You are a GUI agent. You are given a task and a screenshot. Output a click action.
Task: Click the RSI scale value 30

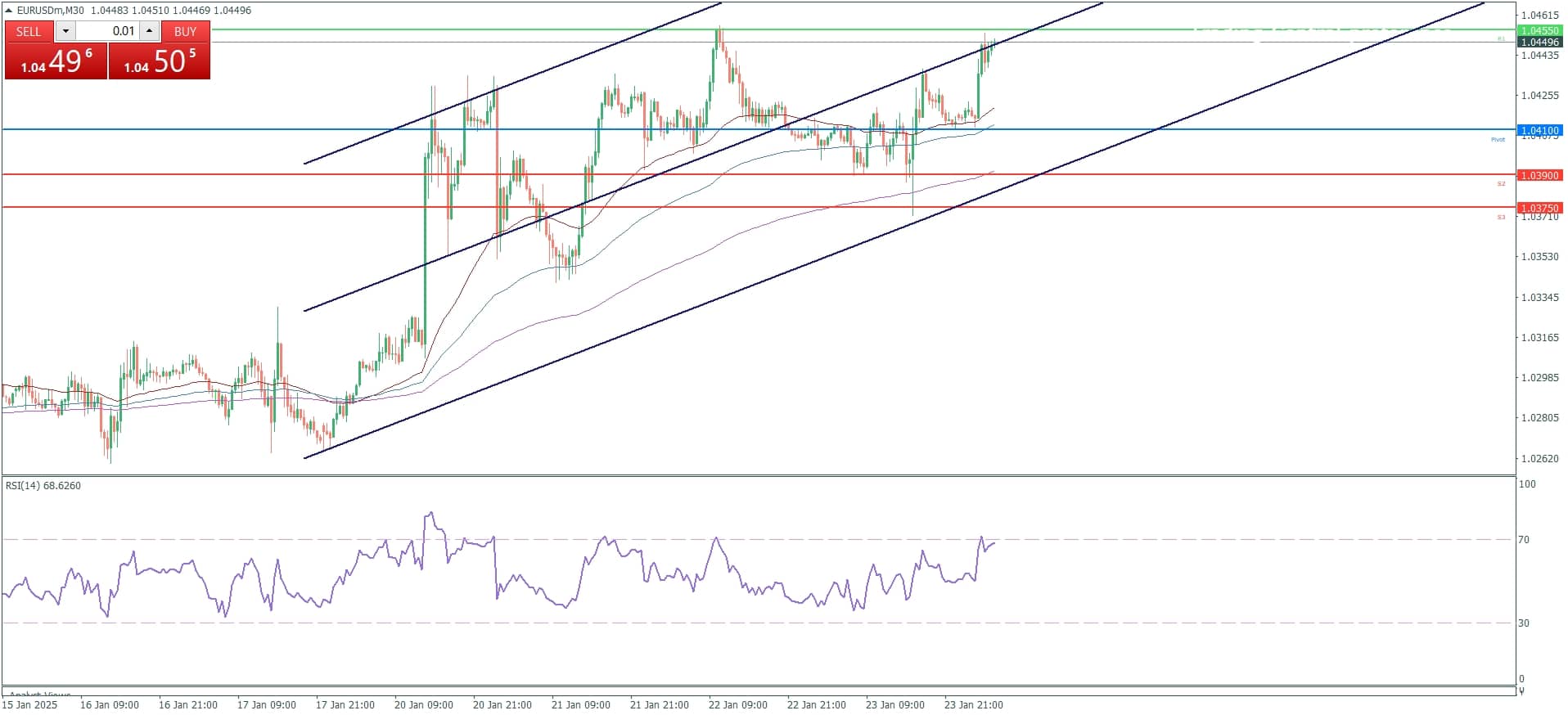point(1524,623)
